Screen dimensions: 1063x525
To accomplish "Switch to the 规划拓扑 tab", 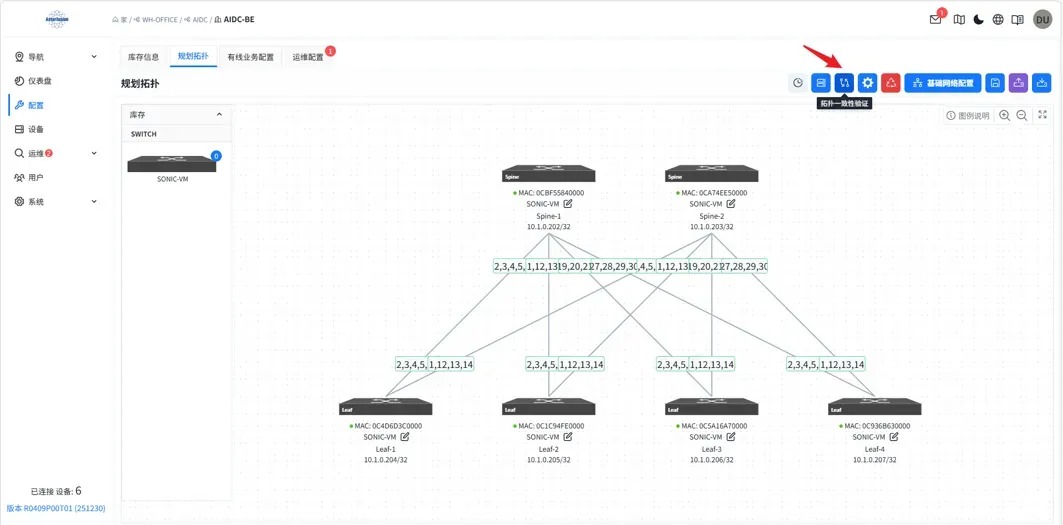I will click(x=193, y=56).
